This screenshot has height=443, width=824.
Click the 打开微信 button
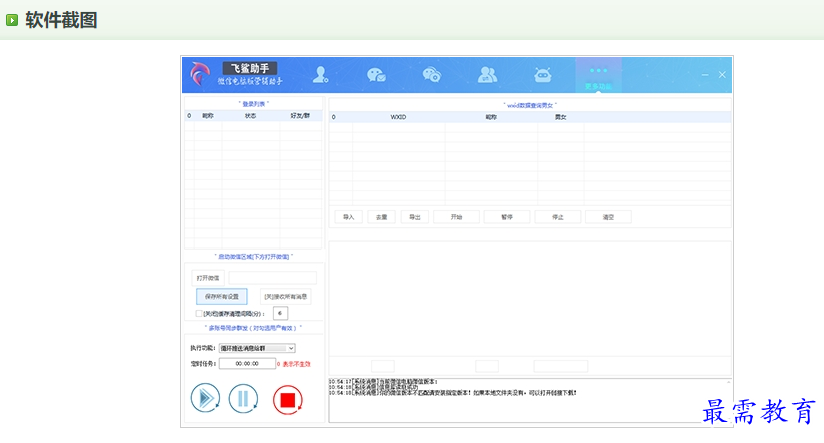pyautogui.click(x=208, y=278)
